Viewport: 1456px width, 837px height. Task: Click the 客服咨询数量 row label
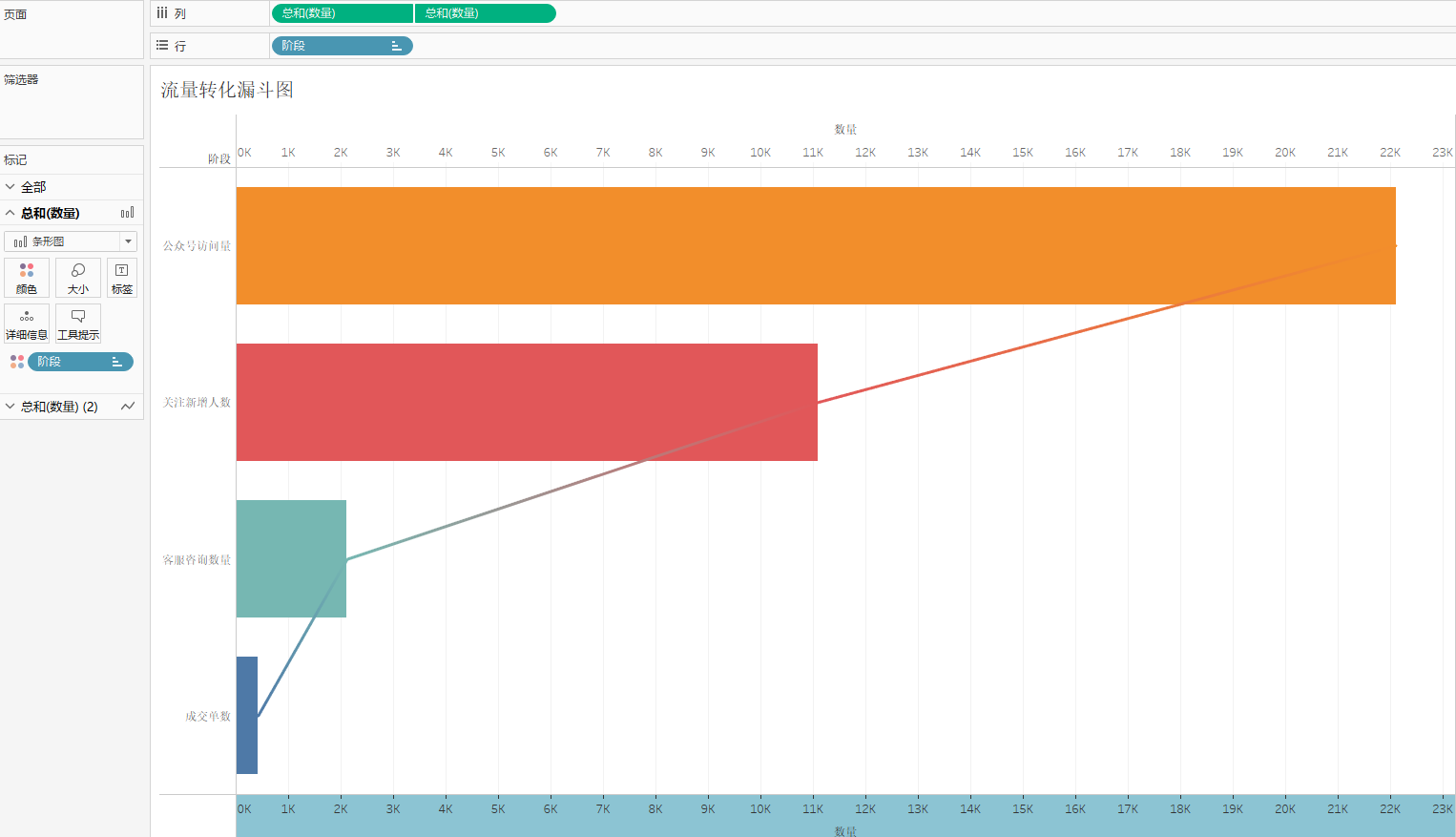click(197, 560)
